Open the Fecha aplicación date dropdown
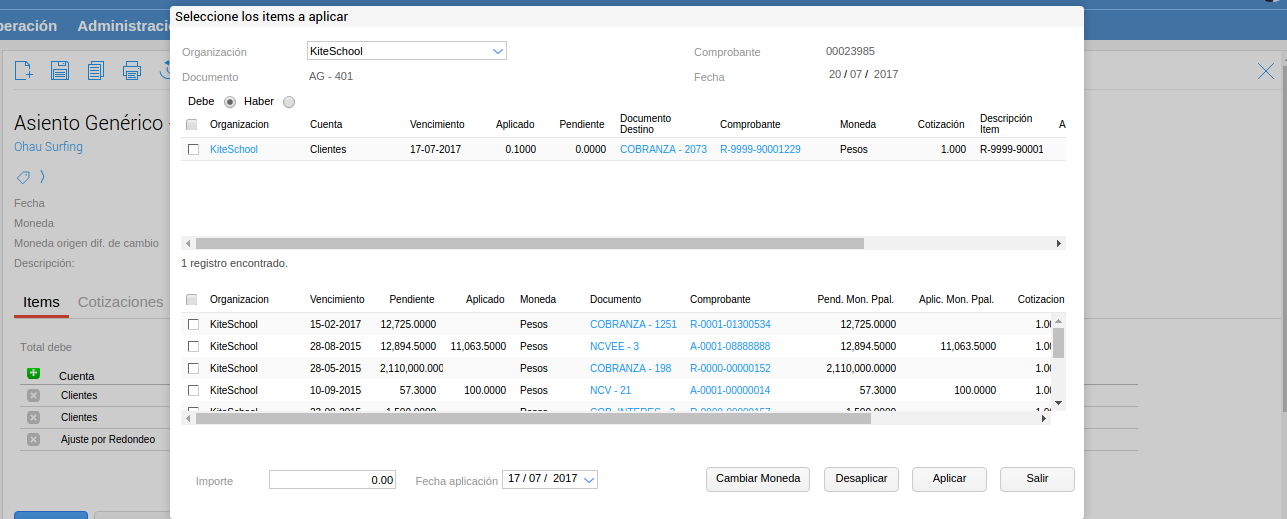This screenshot has height=519, width=1287. coord(589,480)
